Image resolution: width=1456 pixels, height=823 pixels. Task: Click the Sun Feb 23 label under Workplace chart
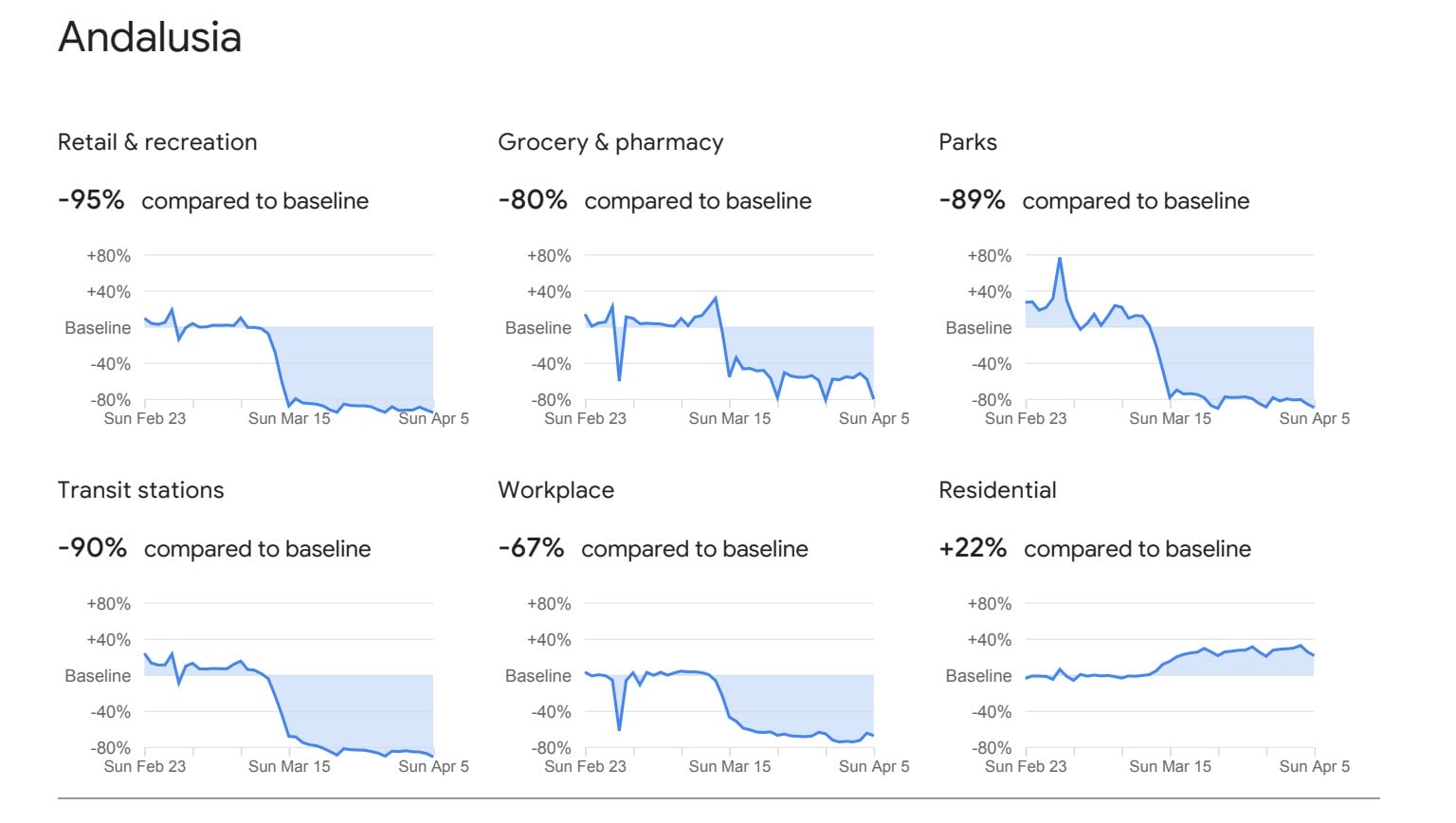pos(585,766)
